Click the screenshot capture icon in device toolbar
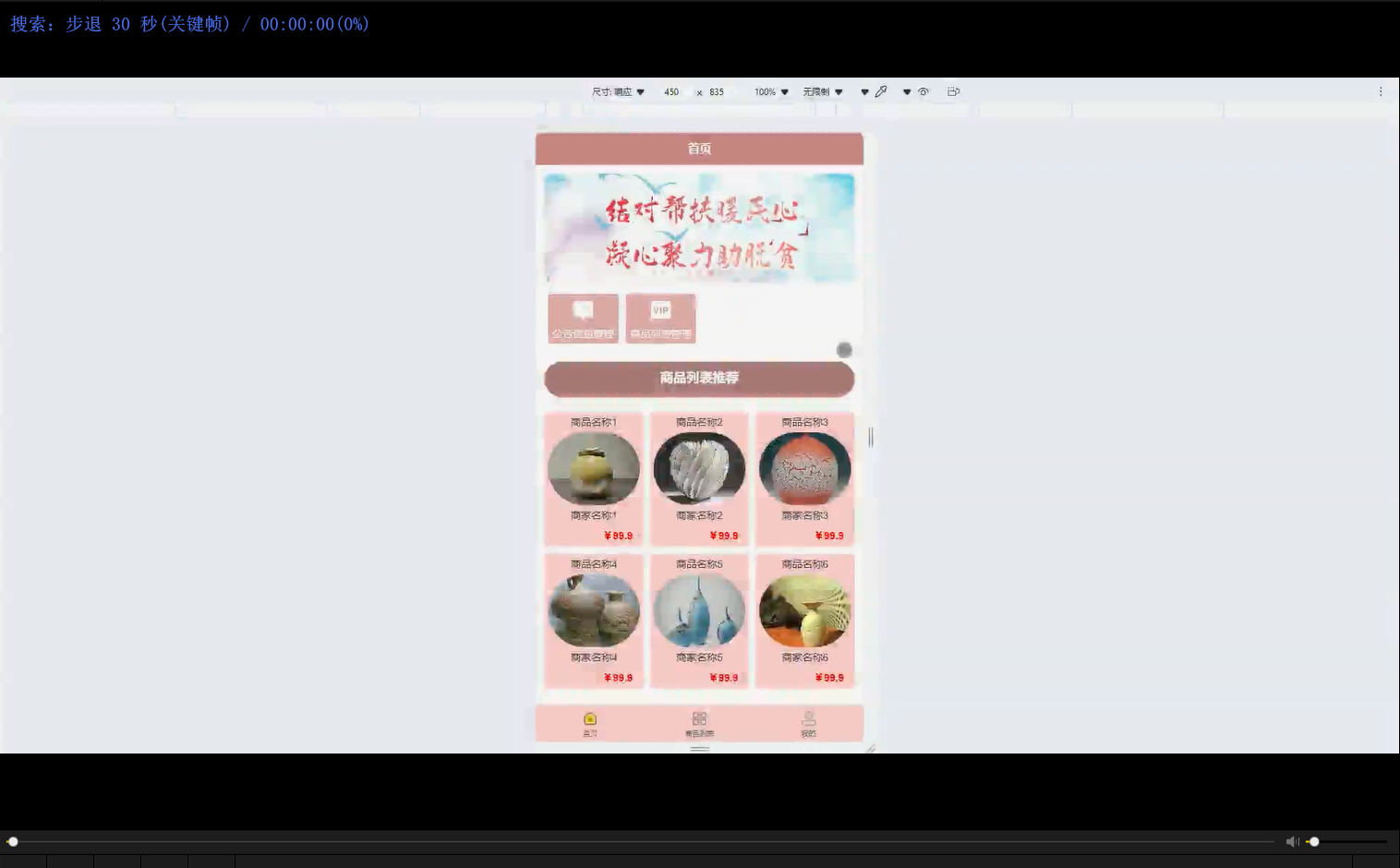 coord(953,91)
